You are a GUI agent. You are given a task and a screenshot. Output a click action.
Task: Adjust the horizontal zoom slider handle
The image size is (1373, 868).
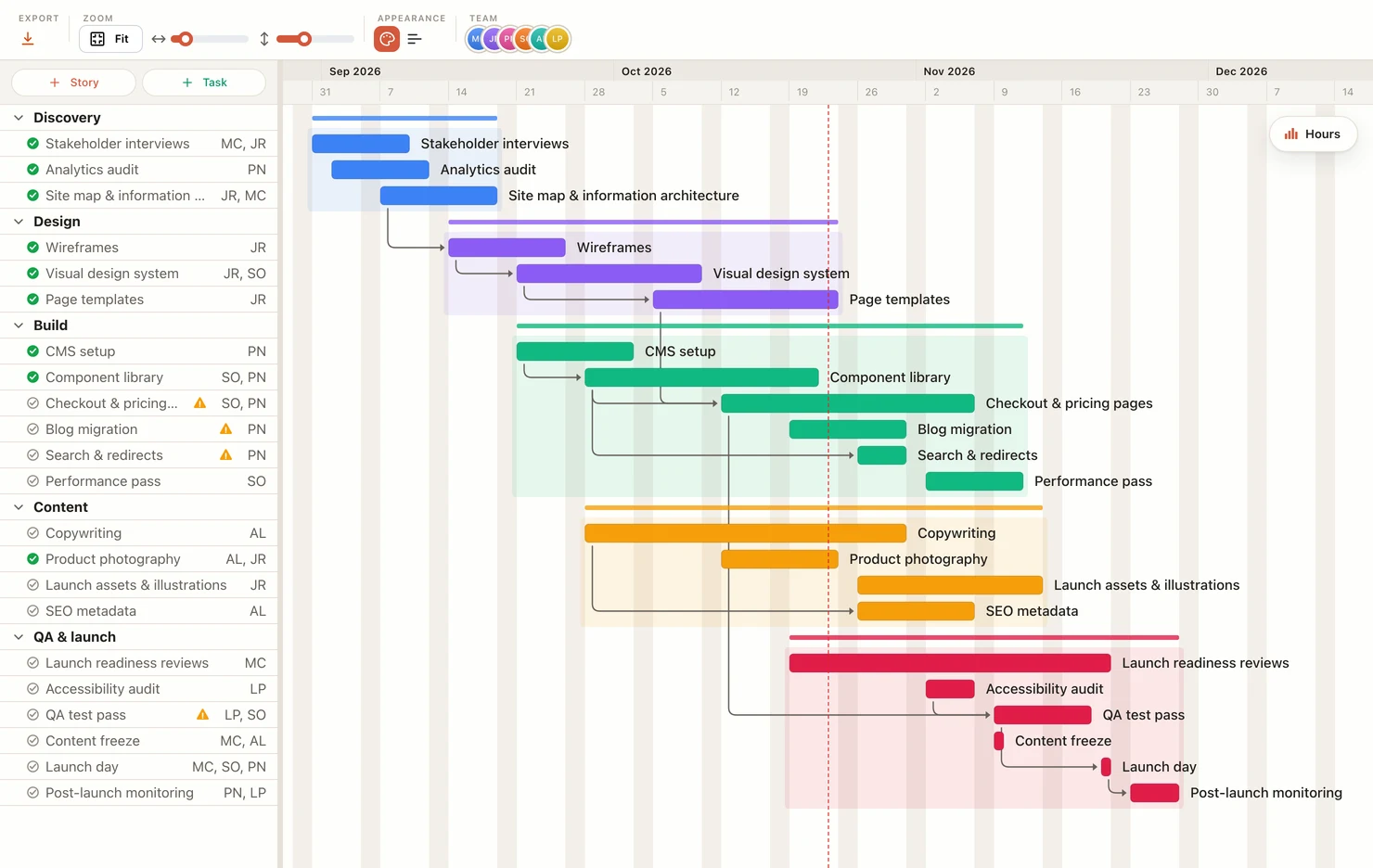(x=186, y=39)
